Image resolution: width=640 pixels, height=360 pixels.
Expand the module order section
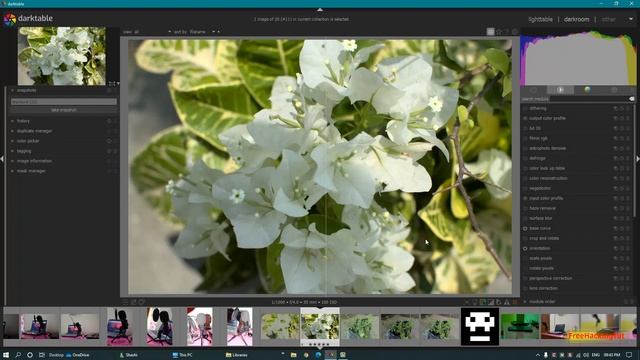(542, 302)
